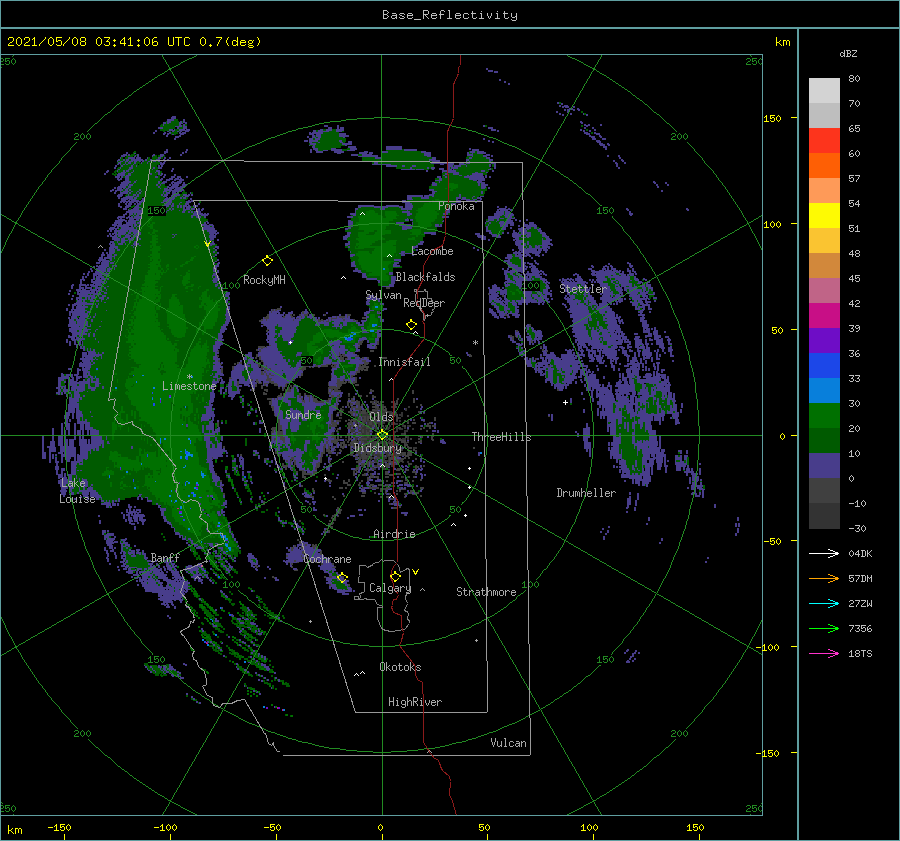Pick the bright green swatch between 30 and 20
The image size is (900, 841).
tap(824, 416)
